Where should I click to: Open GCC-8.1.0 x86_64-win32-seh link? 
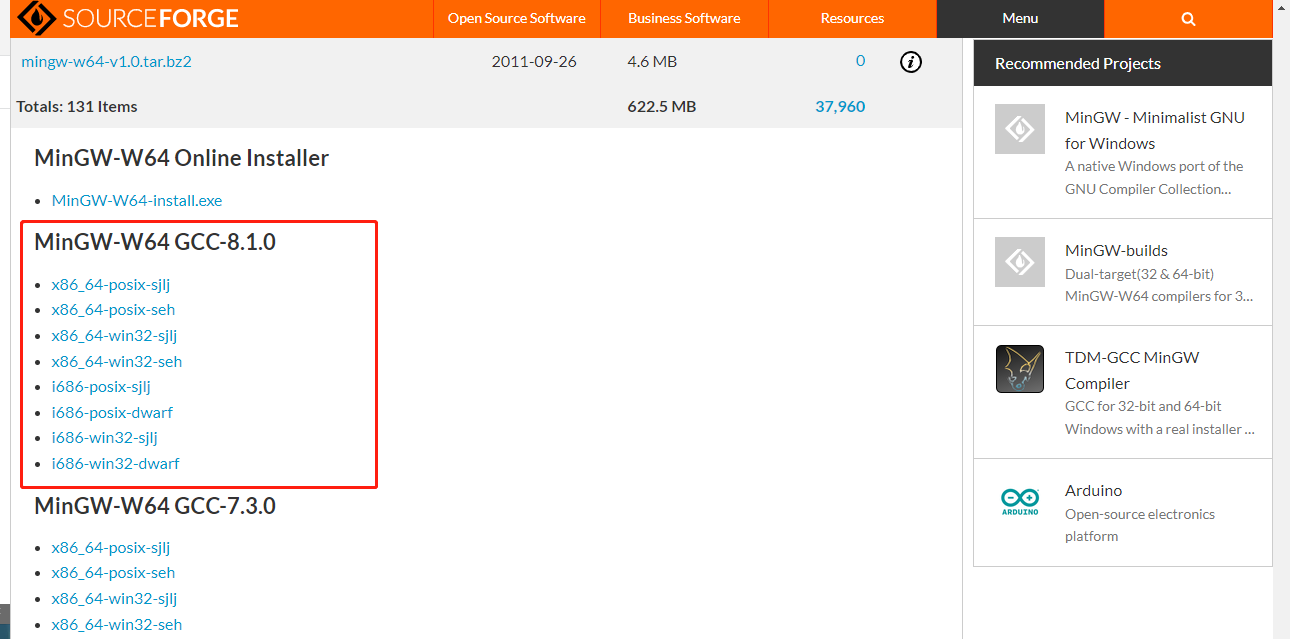(117, 361)
